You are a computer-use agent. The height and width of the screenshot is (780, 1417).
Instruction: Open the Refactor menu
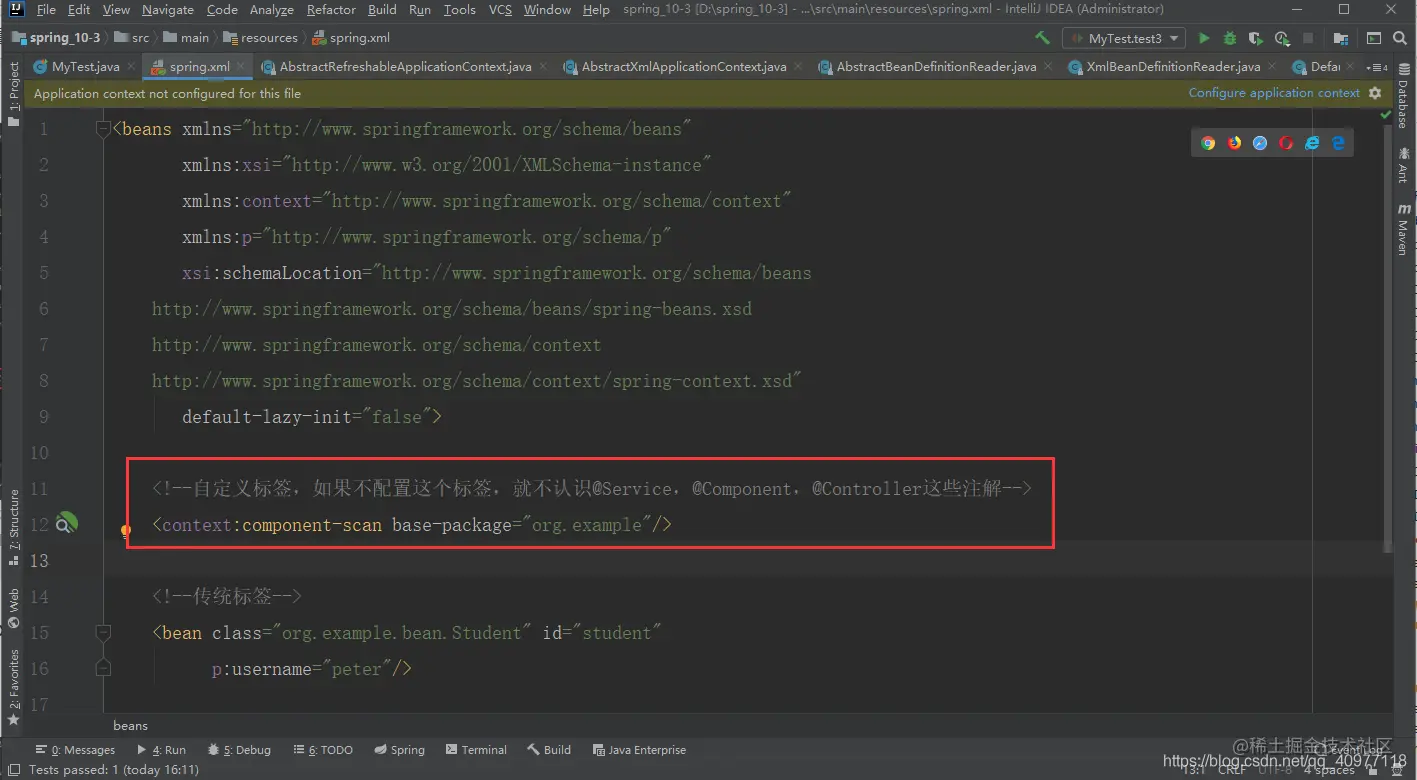click(331, 9)
